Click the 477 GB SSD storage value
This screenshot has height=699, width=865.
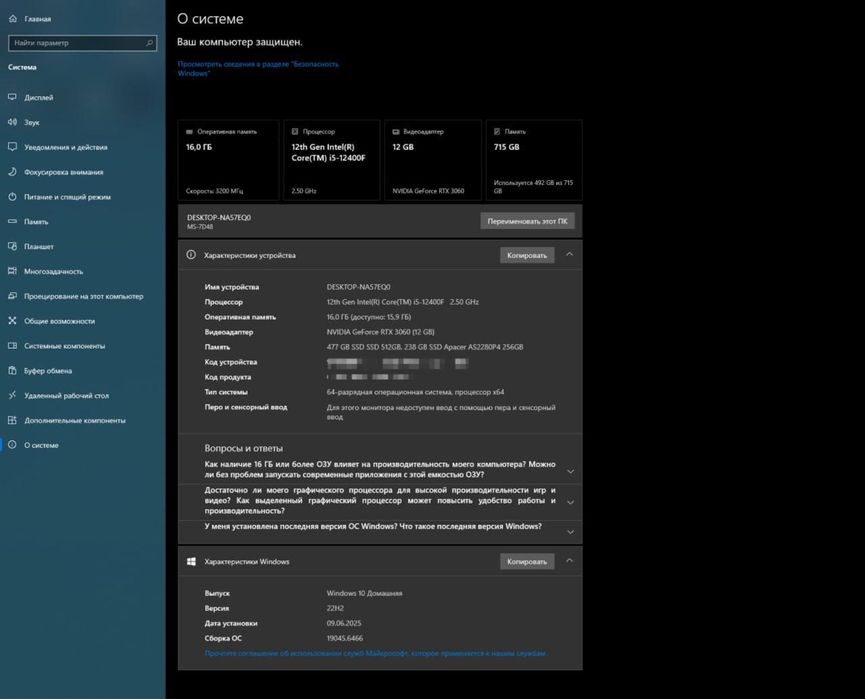click(x=425, y=346)
